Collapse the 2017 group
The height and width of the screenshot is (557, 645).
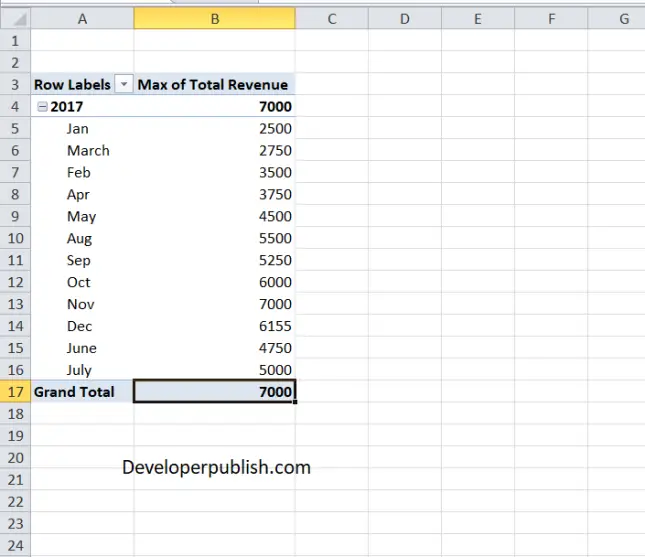click(41, 107)
